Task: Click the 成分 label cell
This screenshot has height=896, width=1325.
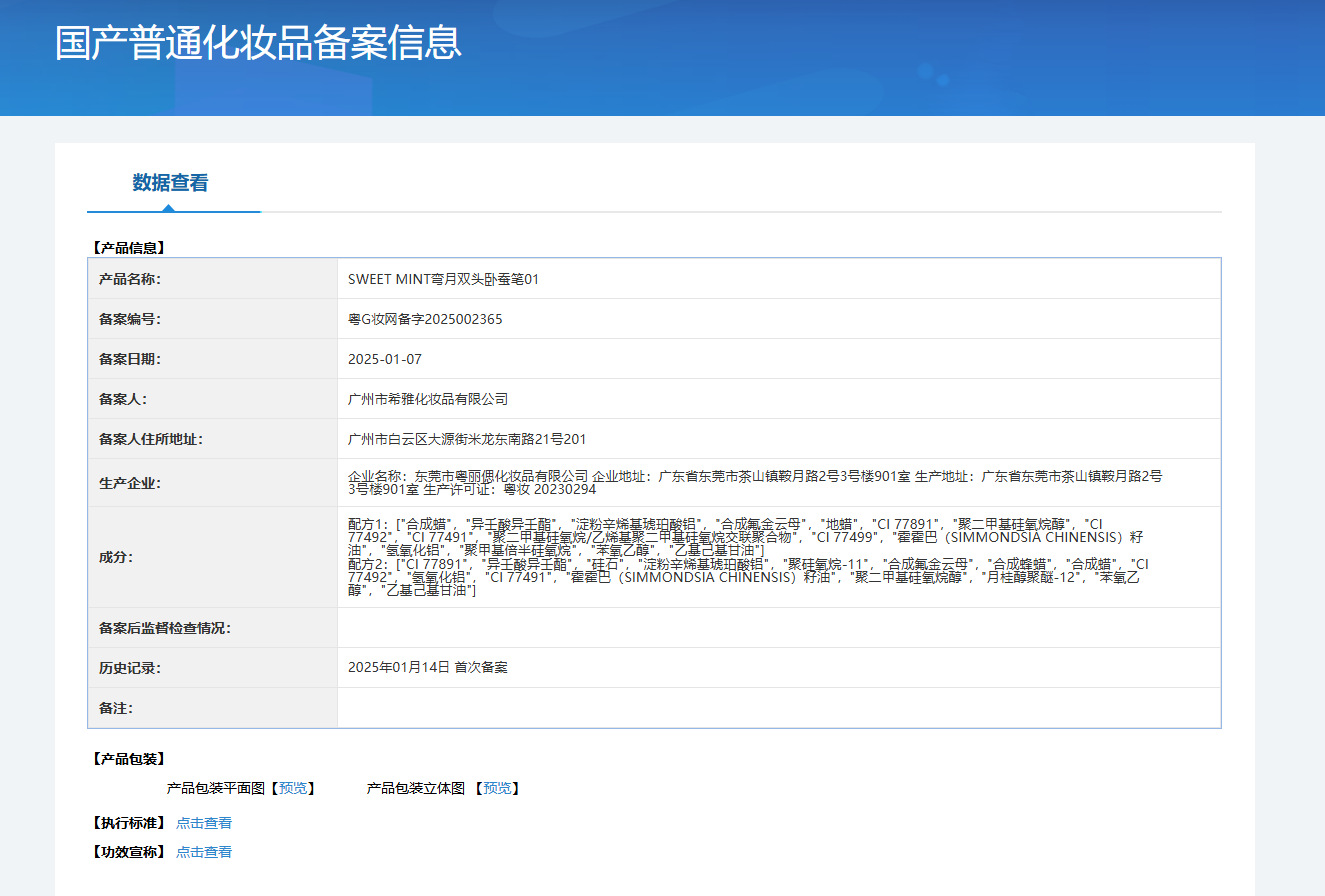Action: tap(213, 557)
